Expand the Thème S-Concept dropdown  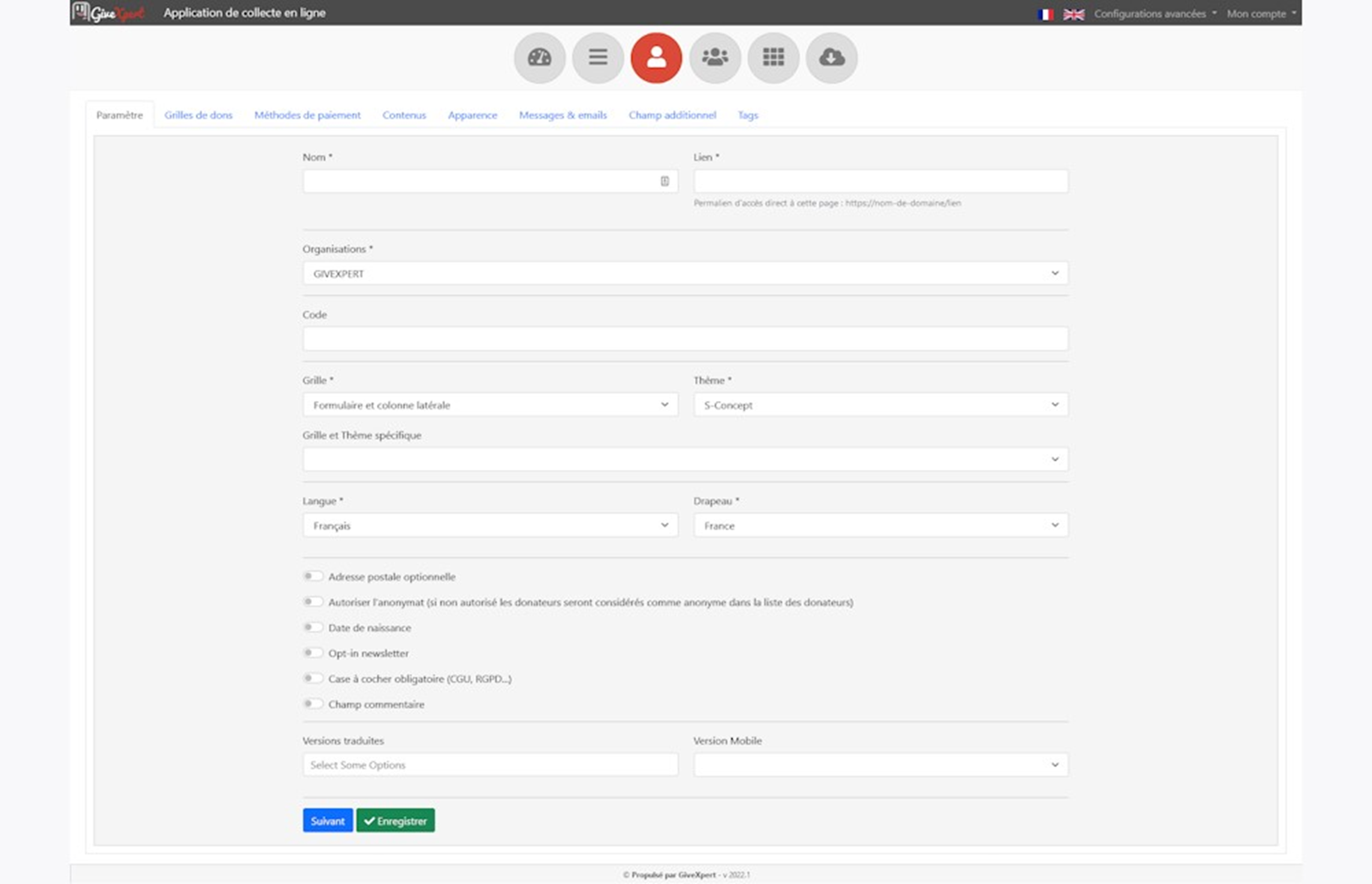click(x=881, y=404)
